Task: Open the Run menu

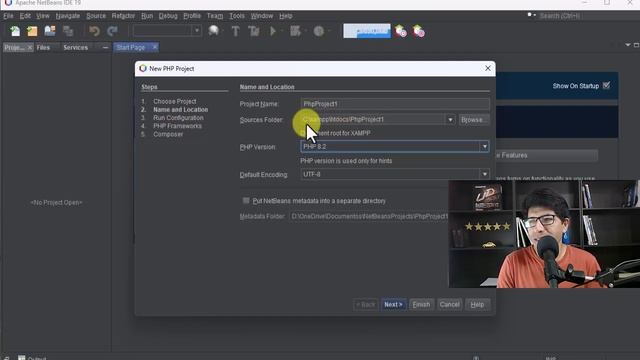Action: tap(147, 16)
